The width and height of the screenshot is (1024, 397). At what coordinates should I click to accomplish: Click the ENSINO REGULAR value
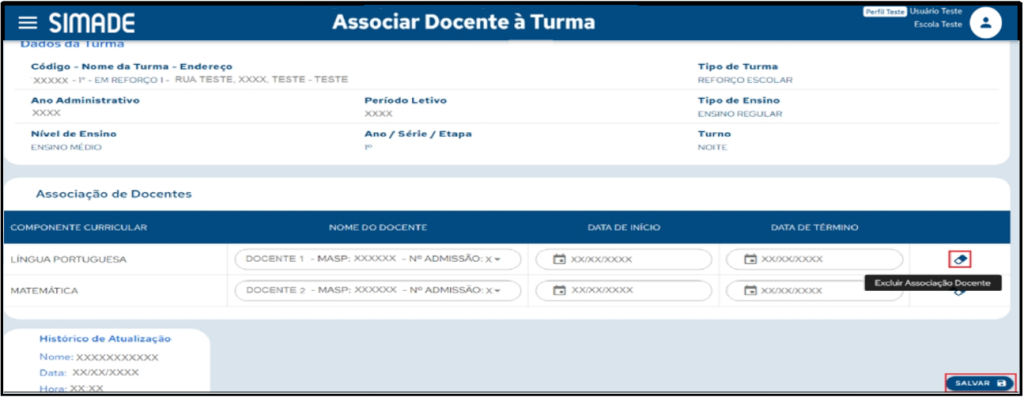(x=740, y=114)
